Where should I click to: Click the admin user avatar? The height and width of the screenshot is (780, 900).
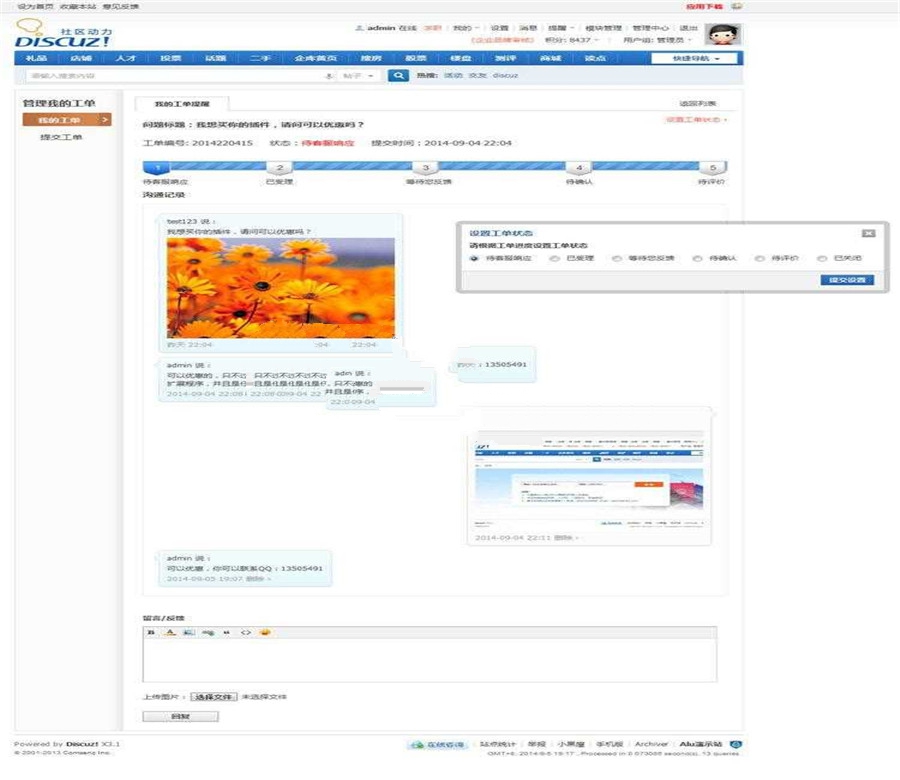[x=722, y=35]
